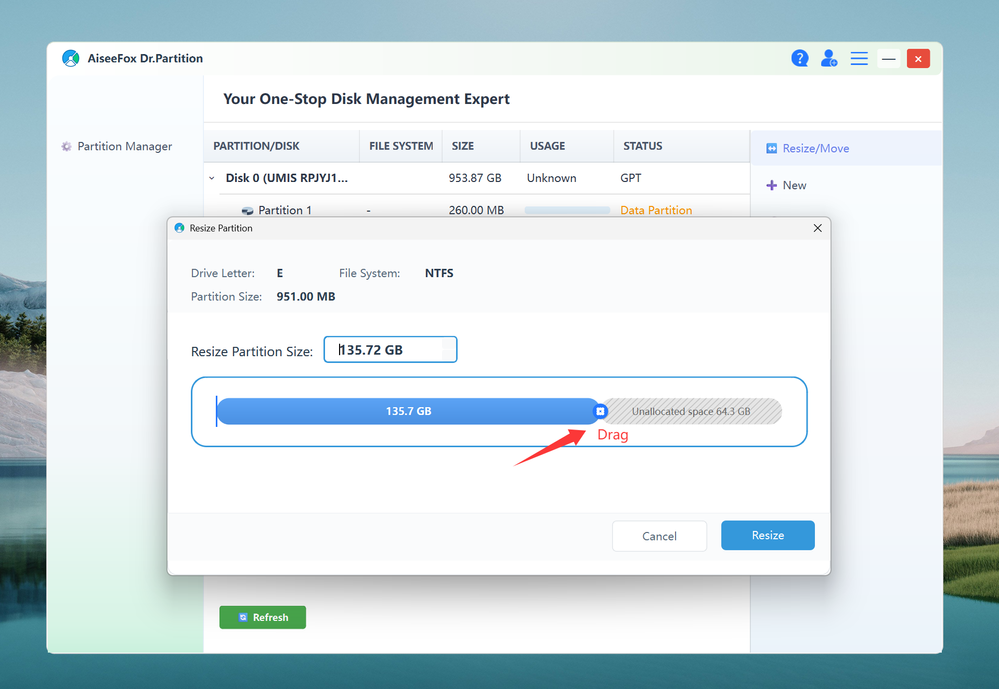Screen dimensions: 999x689
Task: Click the Partition Manager gear icon
Action: [66, 147]
